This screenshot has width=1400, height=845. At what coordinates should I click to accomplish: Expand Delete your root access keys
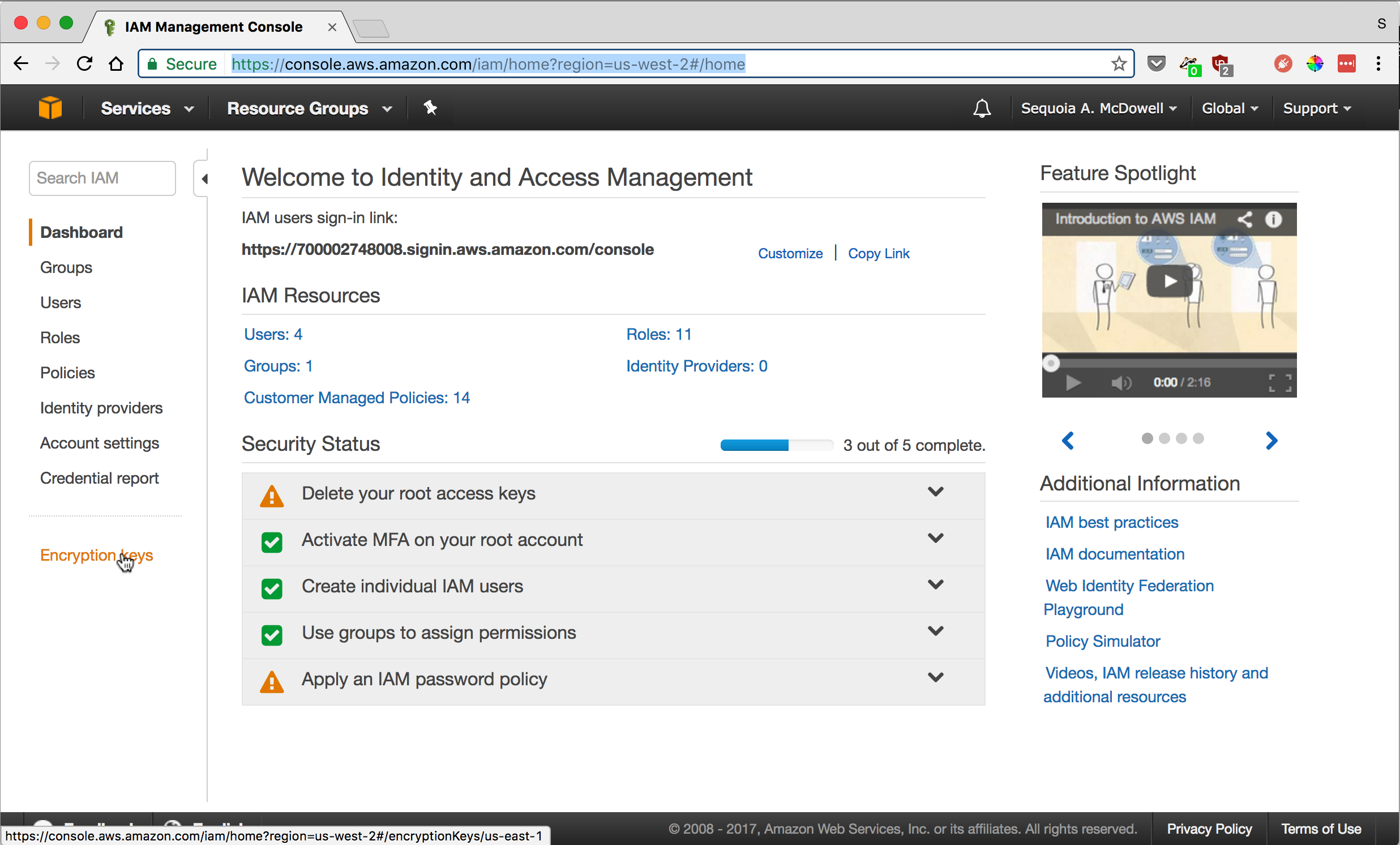point(935,492)
